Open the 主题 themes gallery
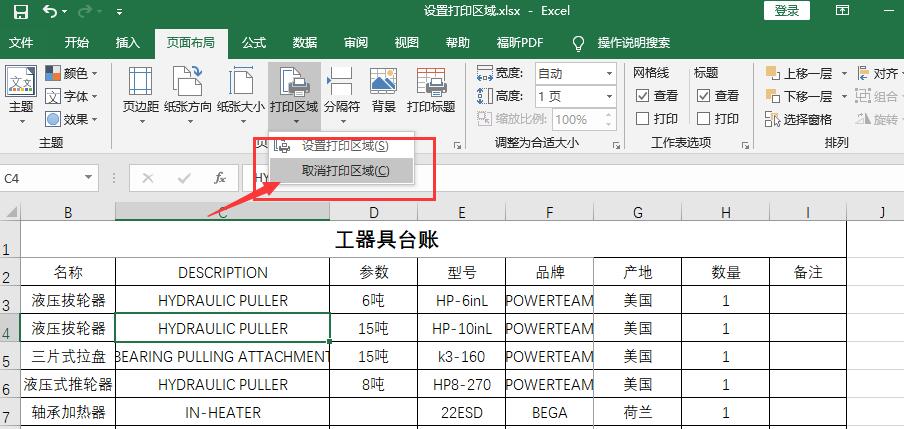 21,95
